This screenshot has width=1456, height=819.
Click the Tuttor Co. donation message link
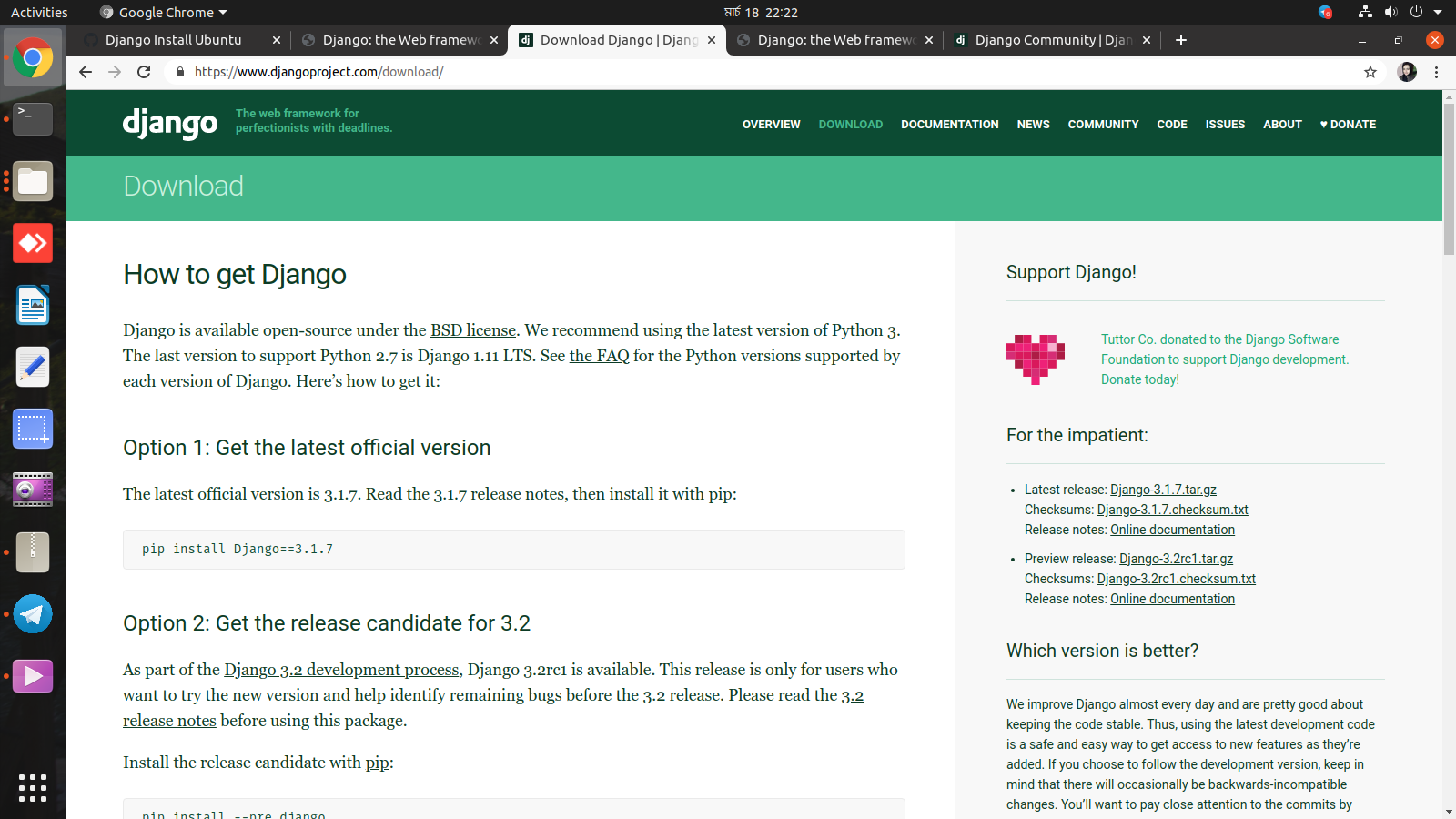pos(1225,359)
